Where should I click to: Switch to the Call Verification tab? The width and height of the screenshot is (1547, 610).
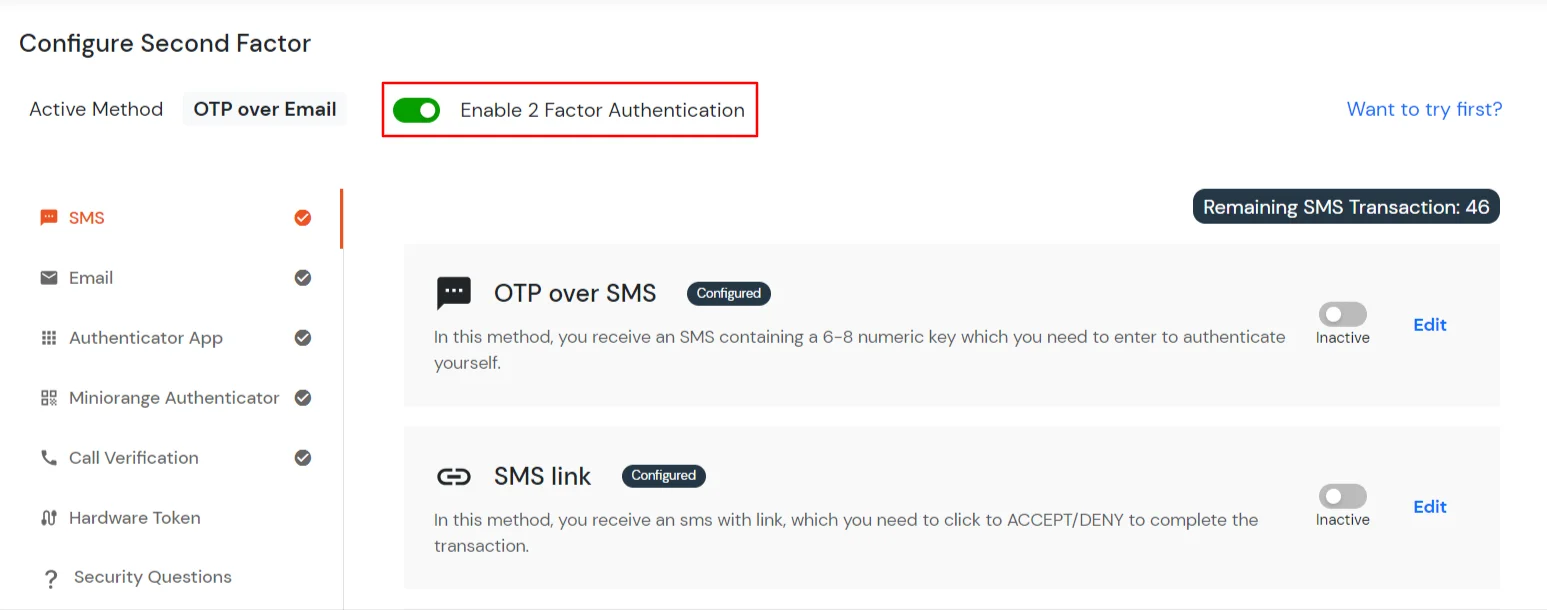click(x=134, y=458)
